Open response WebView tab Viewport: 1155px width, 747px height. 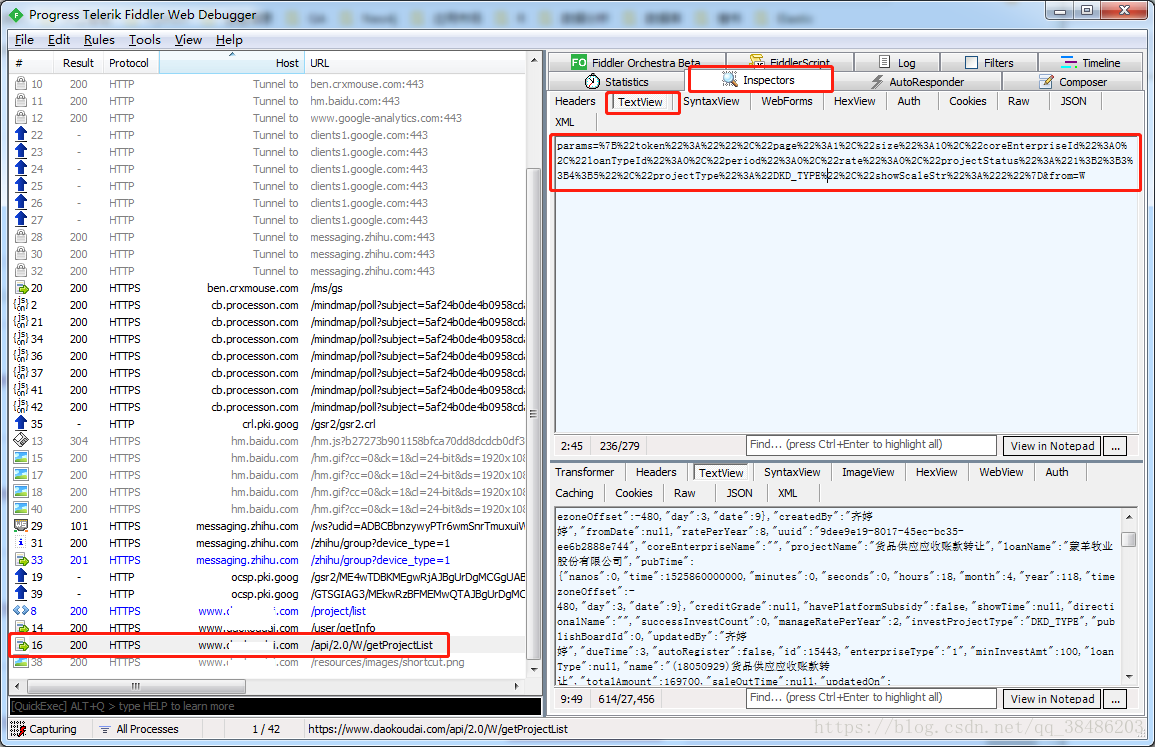[x=1001, y=472]
